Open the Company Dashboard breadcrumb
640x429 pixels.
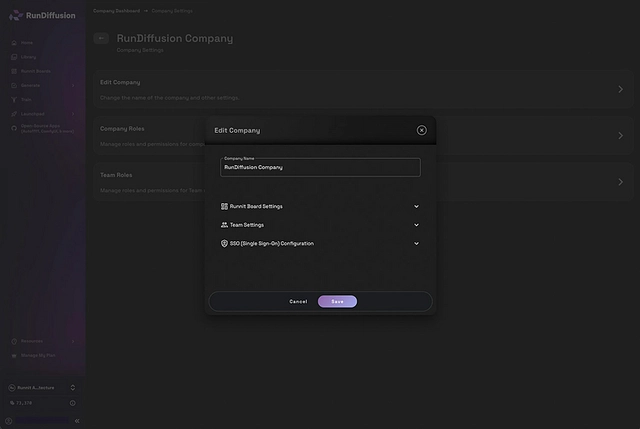[116, 11]
